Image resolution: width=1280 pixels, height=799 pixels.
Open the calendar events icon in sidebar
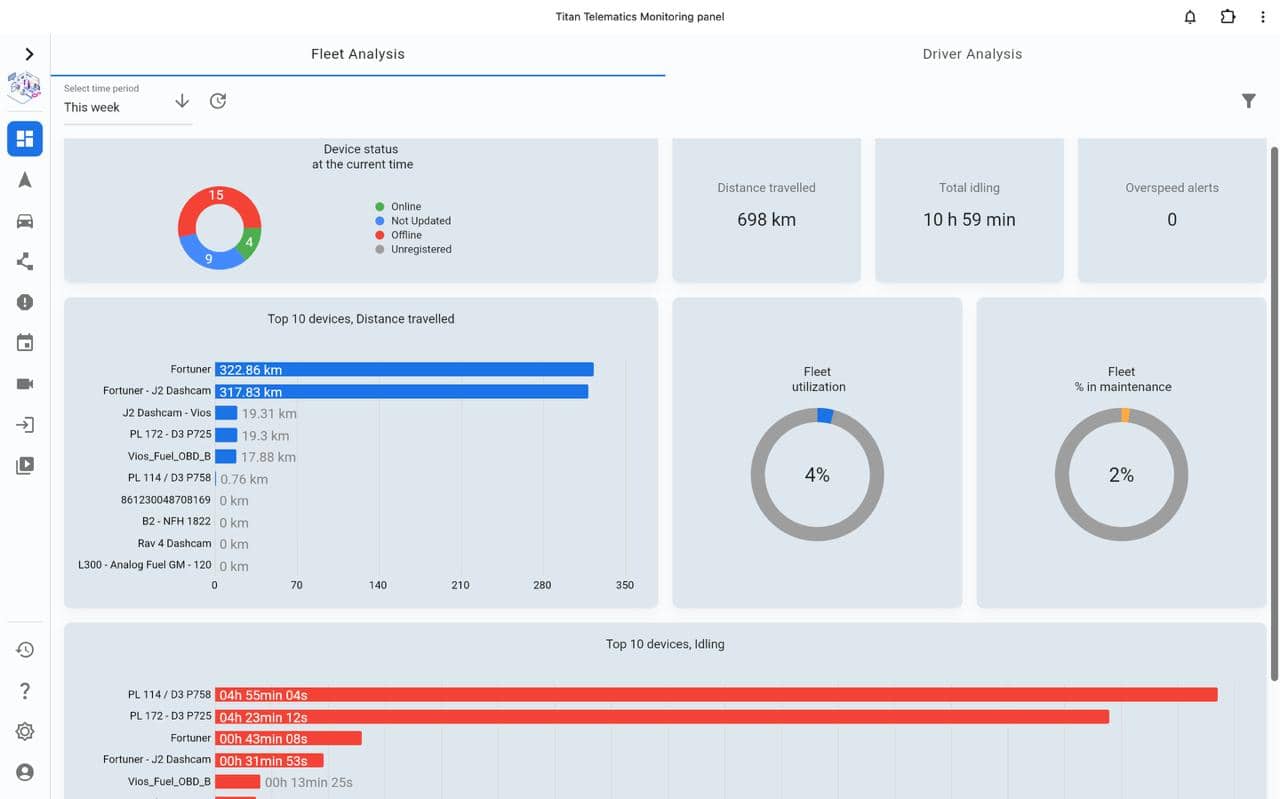pos(25,343)
